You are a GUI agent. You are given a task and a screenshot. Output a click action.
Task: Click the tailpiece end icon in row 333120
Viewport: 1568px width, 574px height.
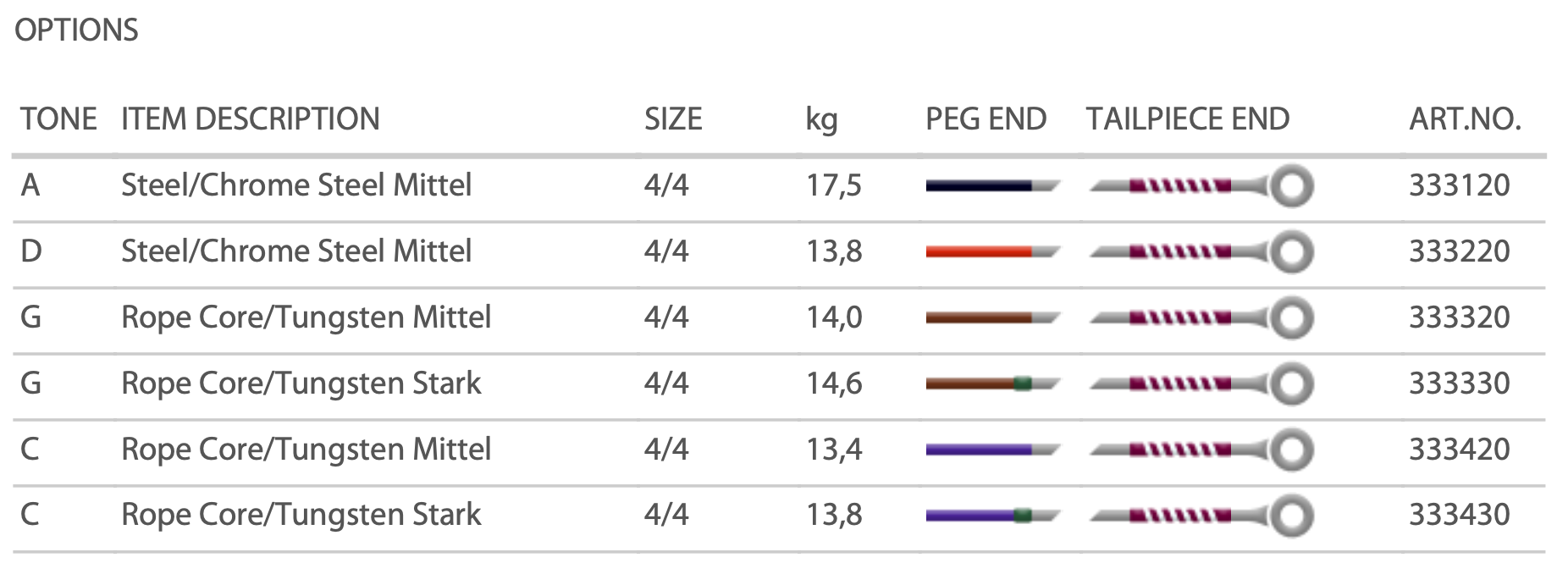1201,185
